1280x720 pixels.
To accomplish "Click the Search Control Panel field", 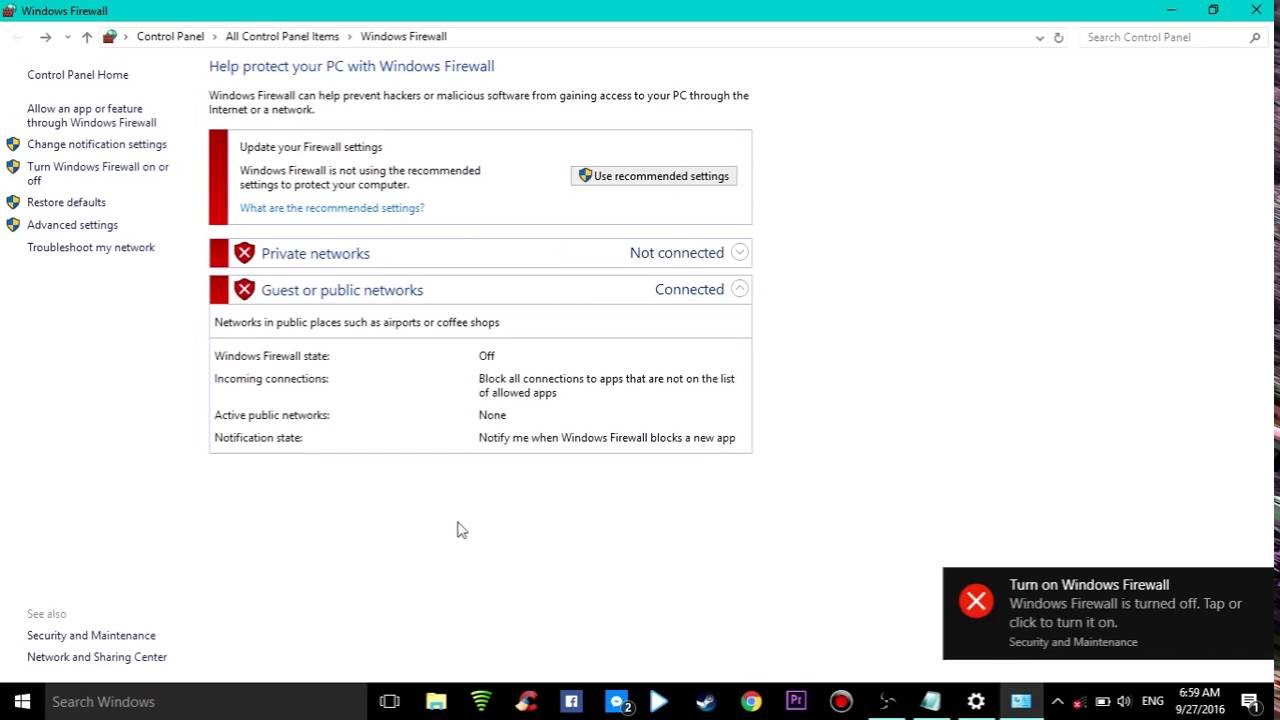I will click(x=1172, y=37).
